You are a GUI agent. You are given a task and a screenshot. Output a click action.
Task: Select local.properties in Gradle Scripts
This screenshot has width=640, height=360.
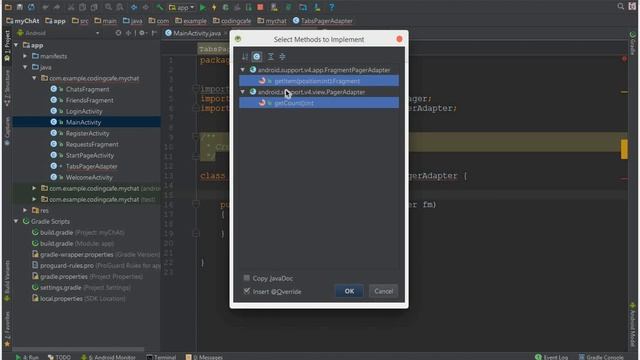[x=61, y=298]
